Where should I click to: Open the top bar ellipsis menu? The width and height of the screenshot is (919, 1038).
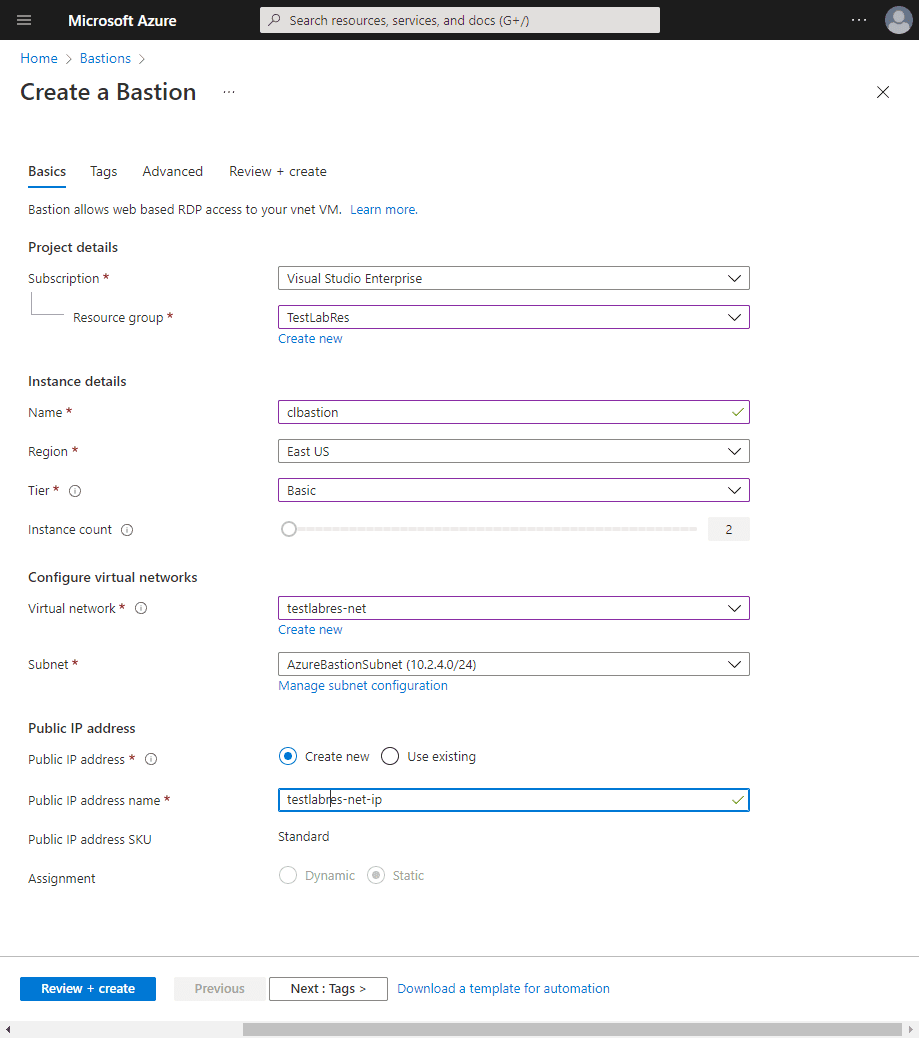click(x=859, y=20)
